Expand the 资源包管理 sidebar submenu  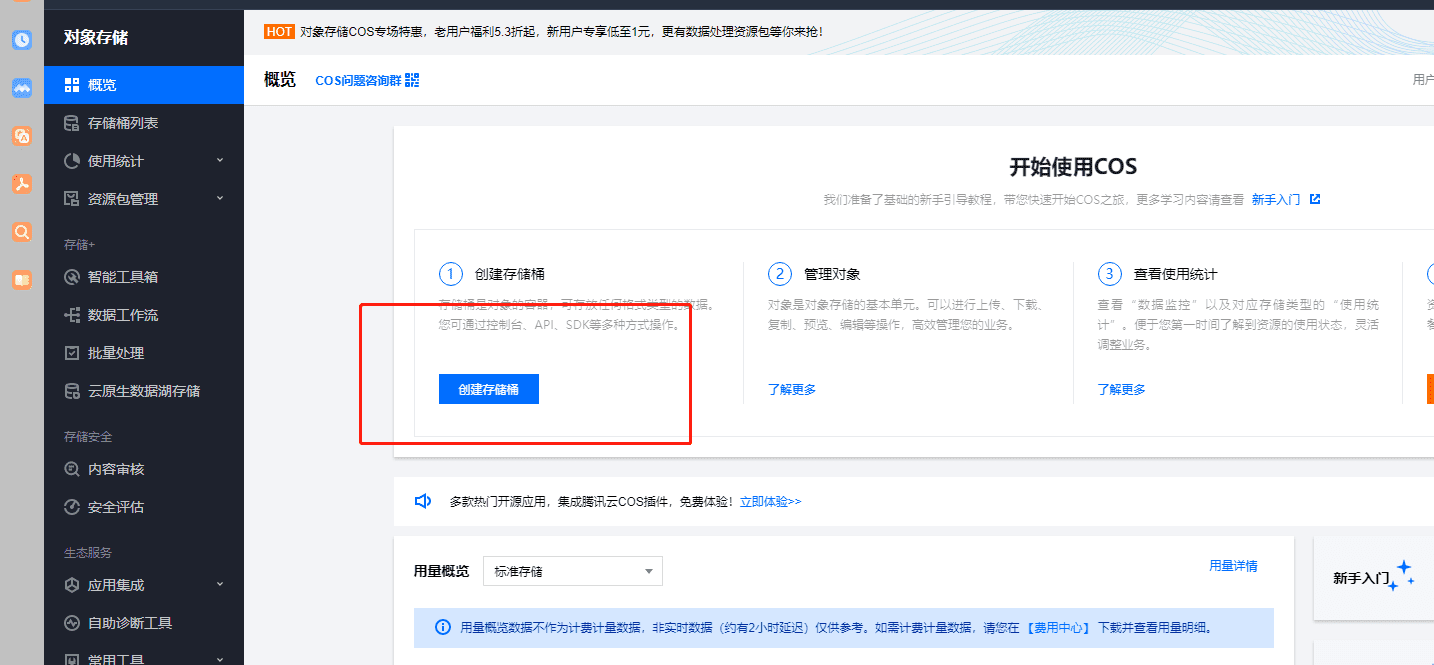coord(220,198)
